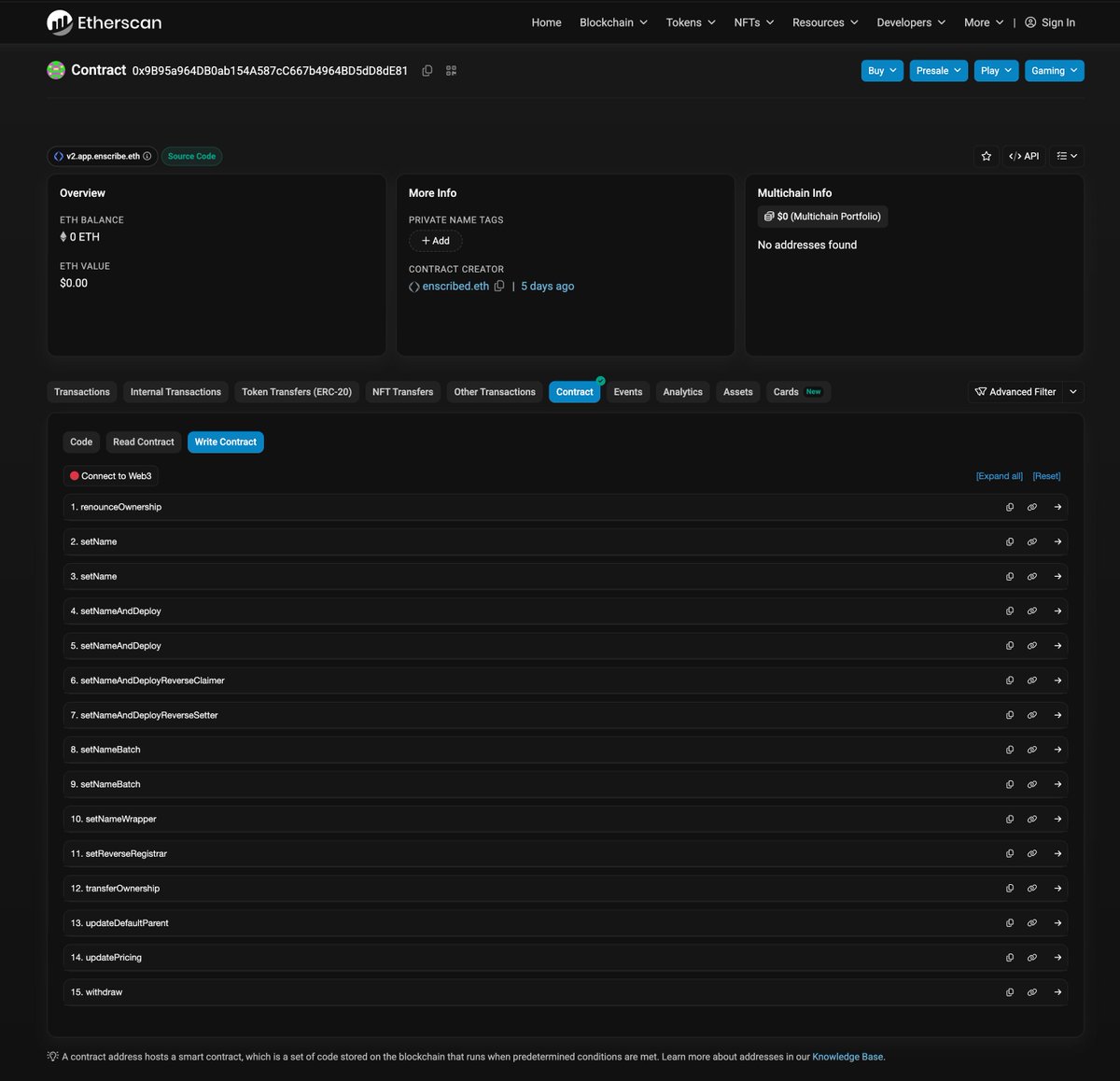1120x1081 pixels.
Task: Open the list view options dropdown
Action: coord(1067,156)
